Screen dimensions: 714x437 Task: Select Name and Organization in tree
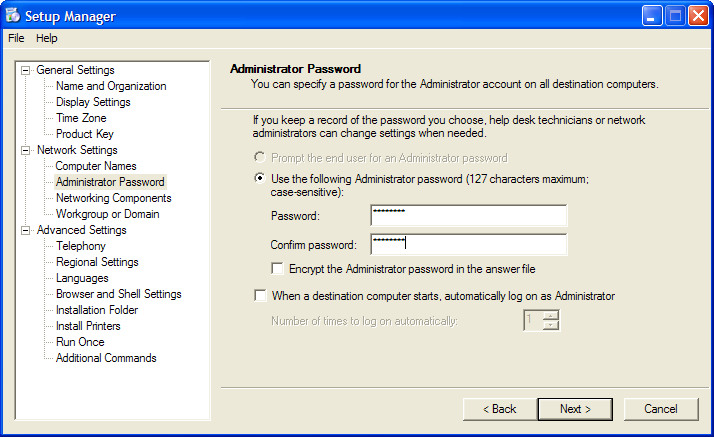click(x=111, y=86)
